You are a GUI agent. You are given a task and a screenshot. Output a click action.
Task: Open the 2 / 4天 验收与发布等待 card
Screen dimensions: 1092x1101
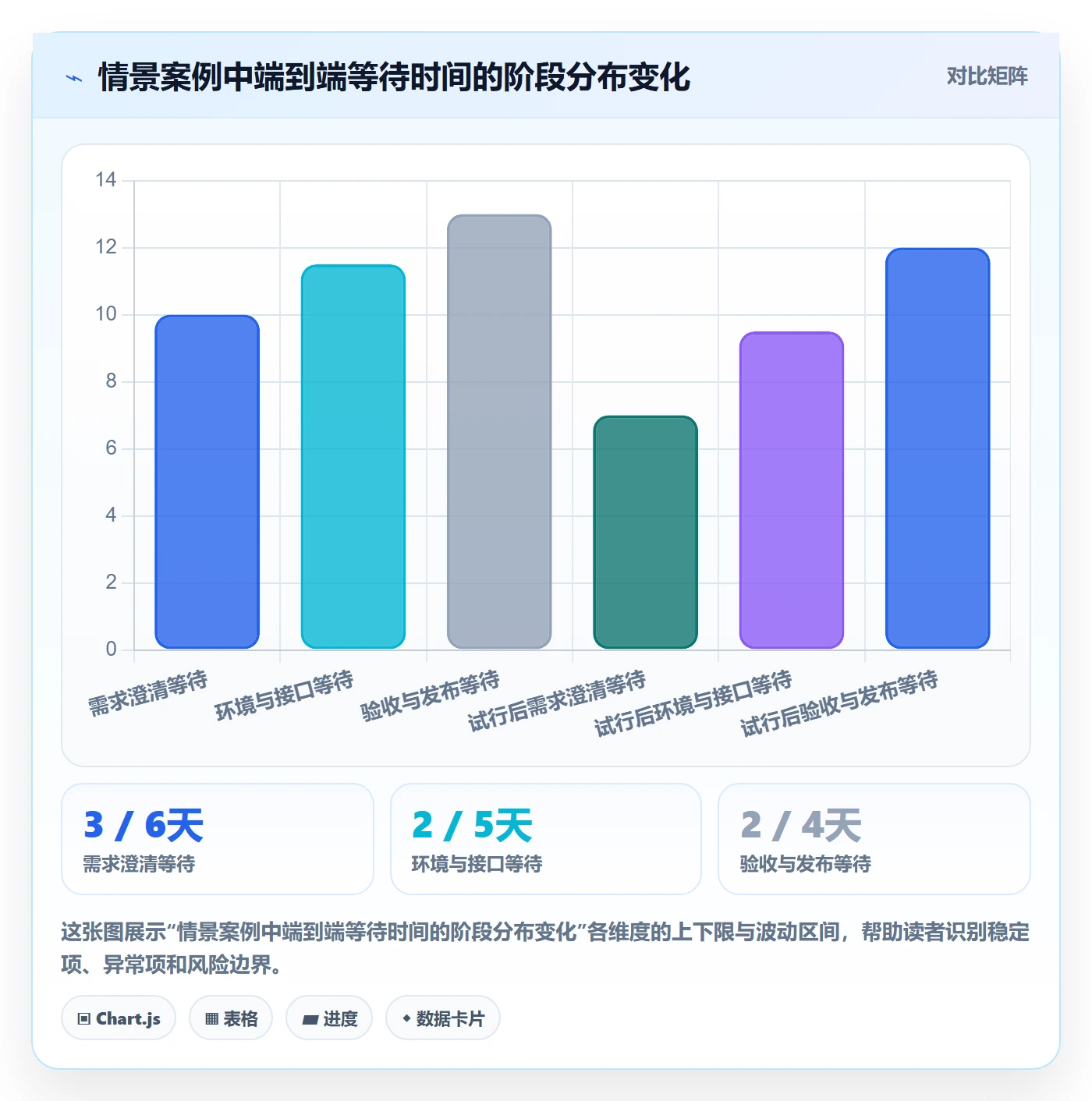pos(874,839)
